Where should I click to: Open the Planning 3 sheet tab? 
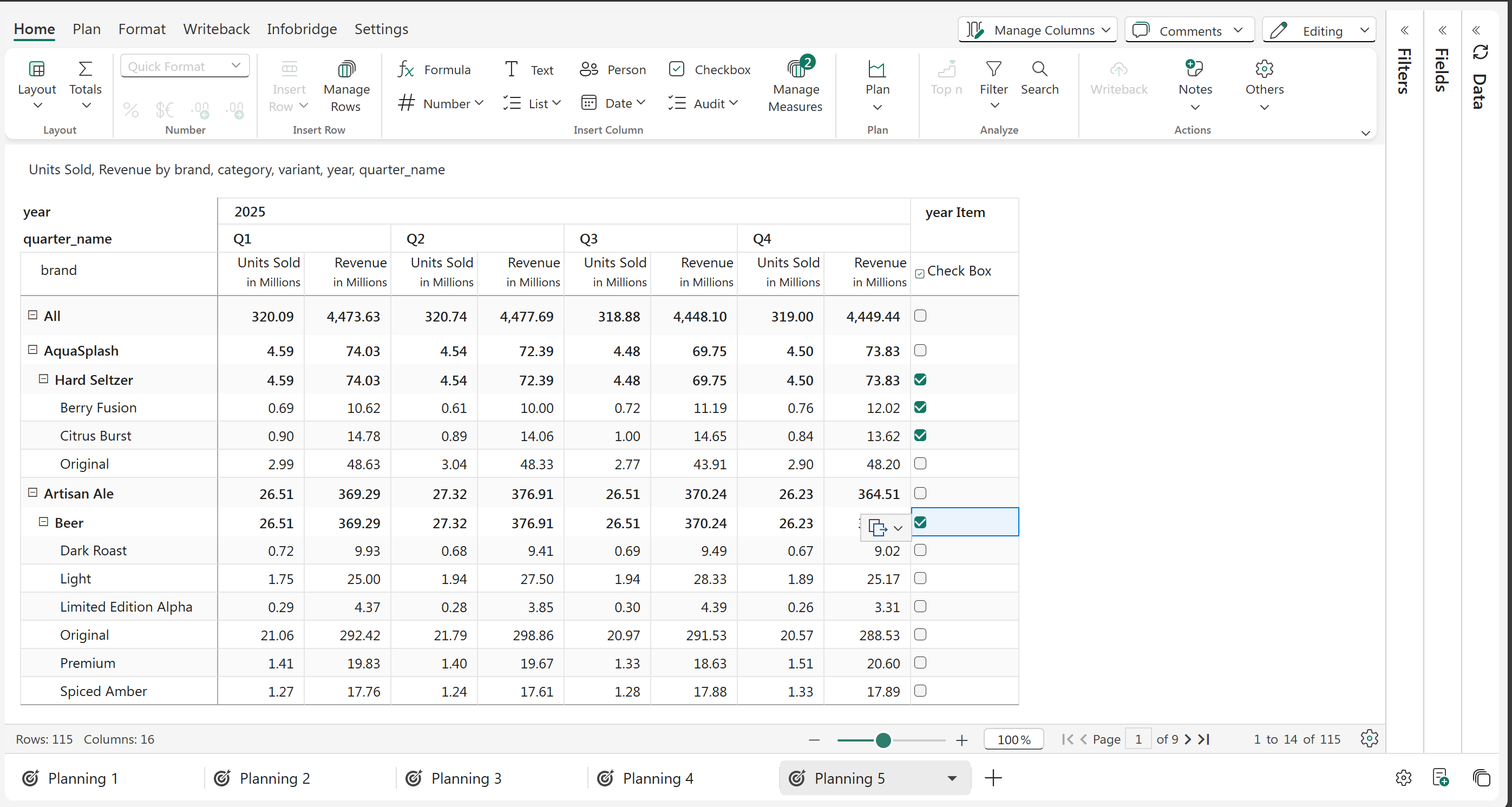[466, 778]
